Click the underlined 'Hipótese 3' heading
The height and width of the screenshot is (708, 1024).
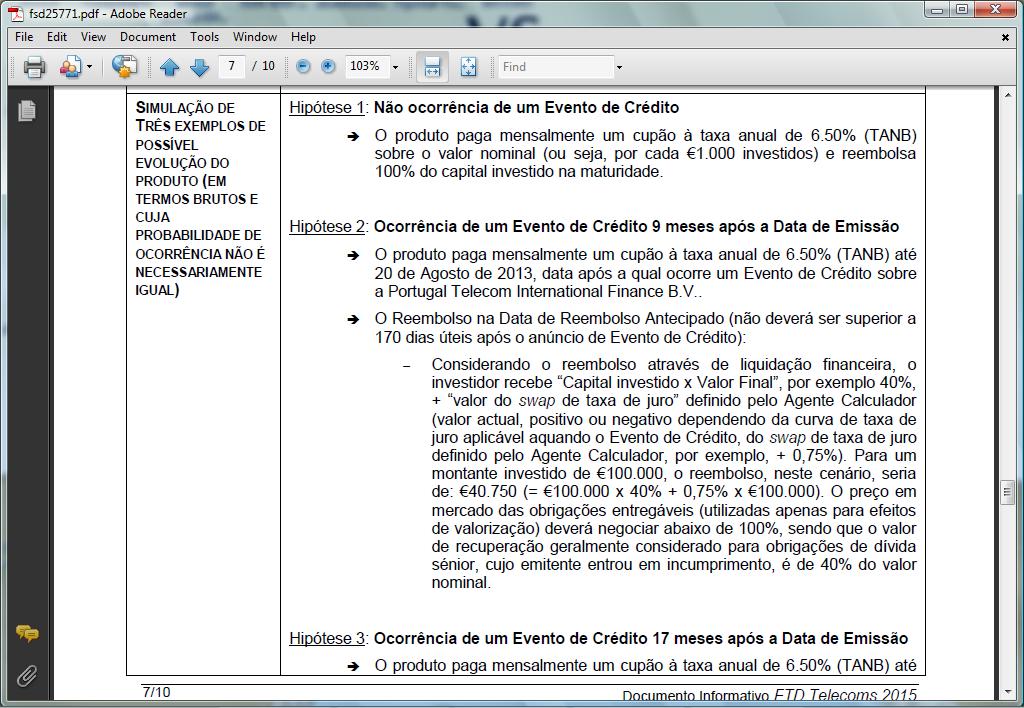[x=327, y=639]
